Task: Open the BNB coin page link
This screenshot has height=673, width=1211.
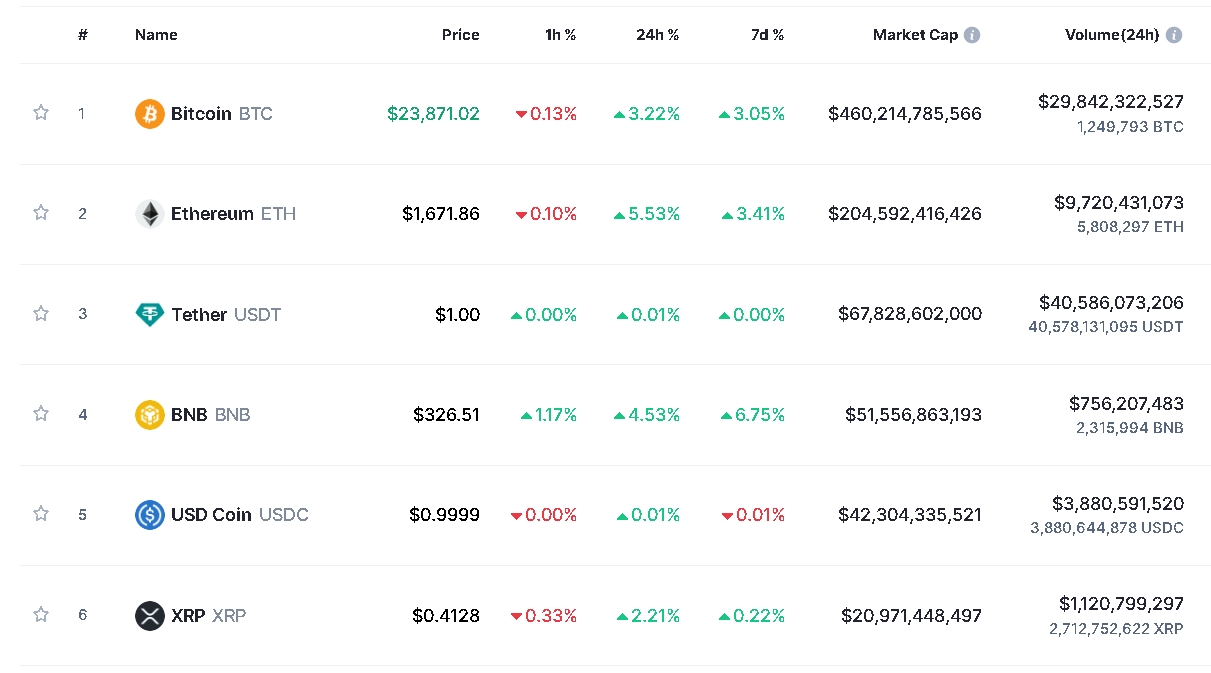Action: point(193,414)
